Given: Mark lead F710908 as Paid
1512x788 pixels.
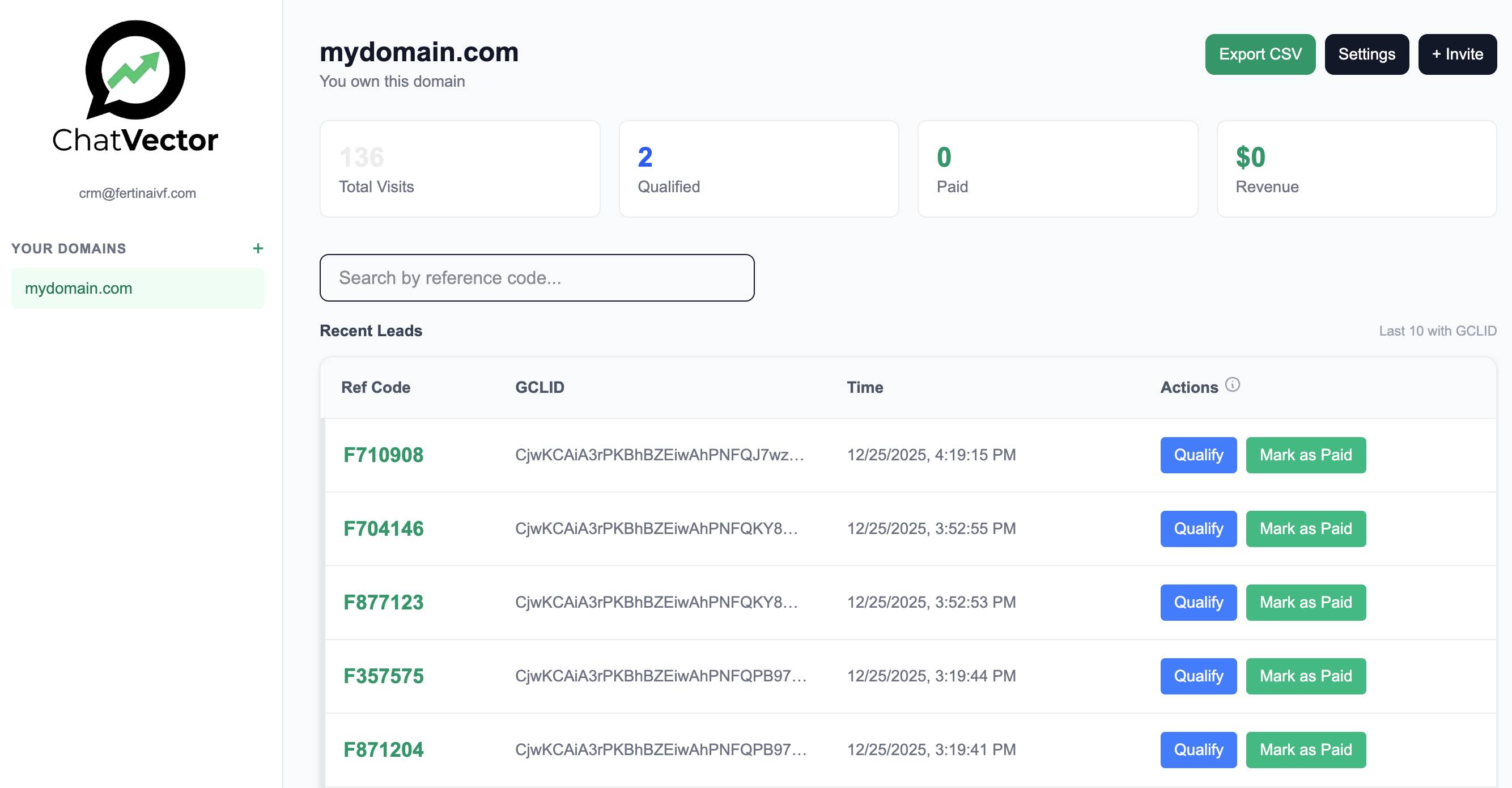Looking at the screenshot, I should click(x=1305, y=455).
